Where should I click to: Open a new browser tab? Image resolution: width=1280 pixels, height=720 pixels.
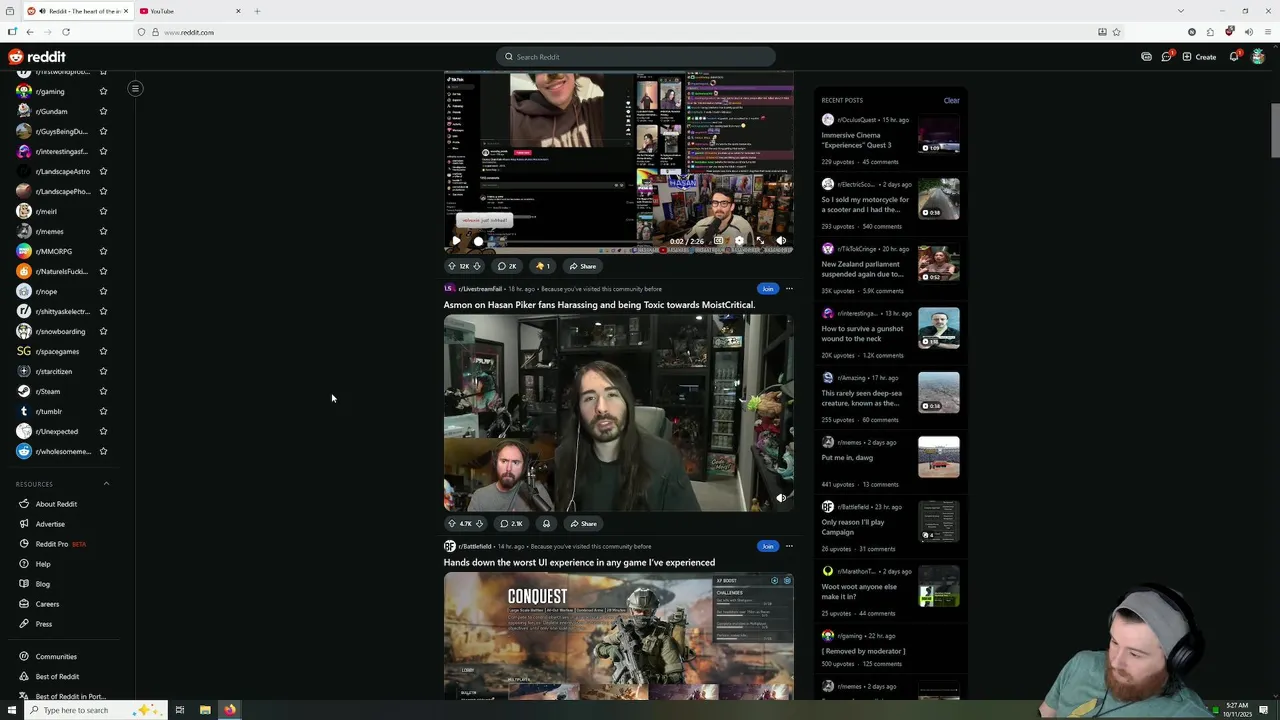click(257, 11)
